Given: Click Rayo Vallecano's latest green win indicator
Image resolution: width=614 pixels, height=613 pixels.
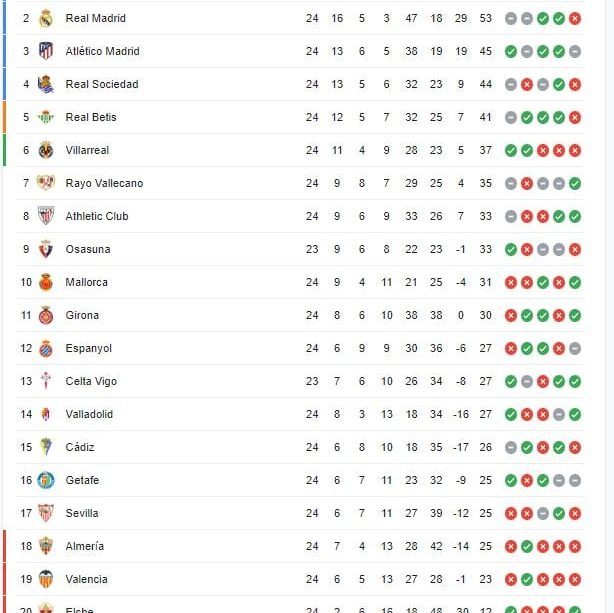Looking at the screenshot, I should [x=575, y=183].
